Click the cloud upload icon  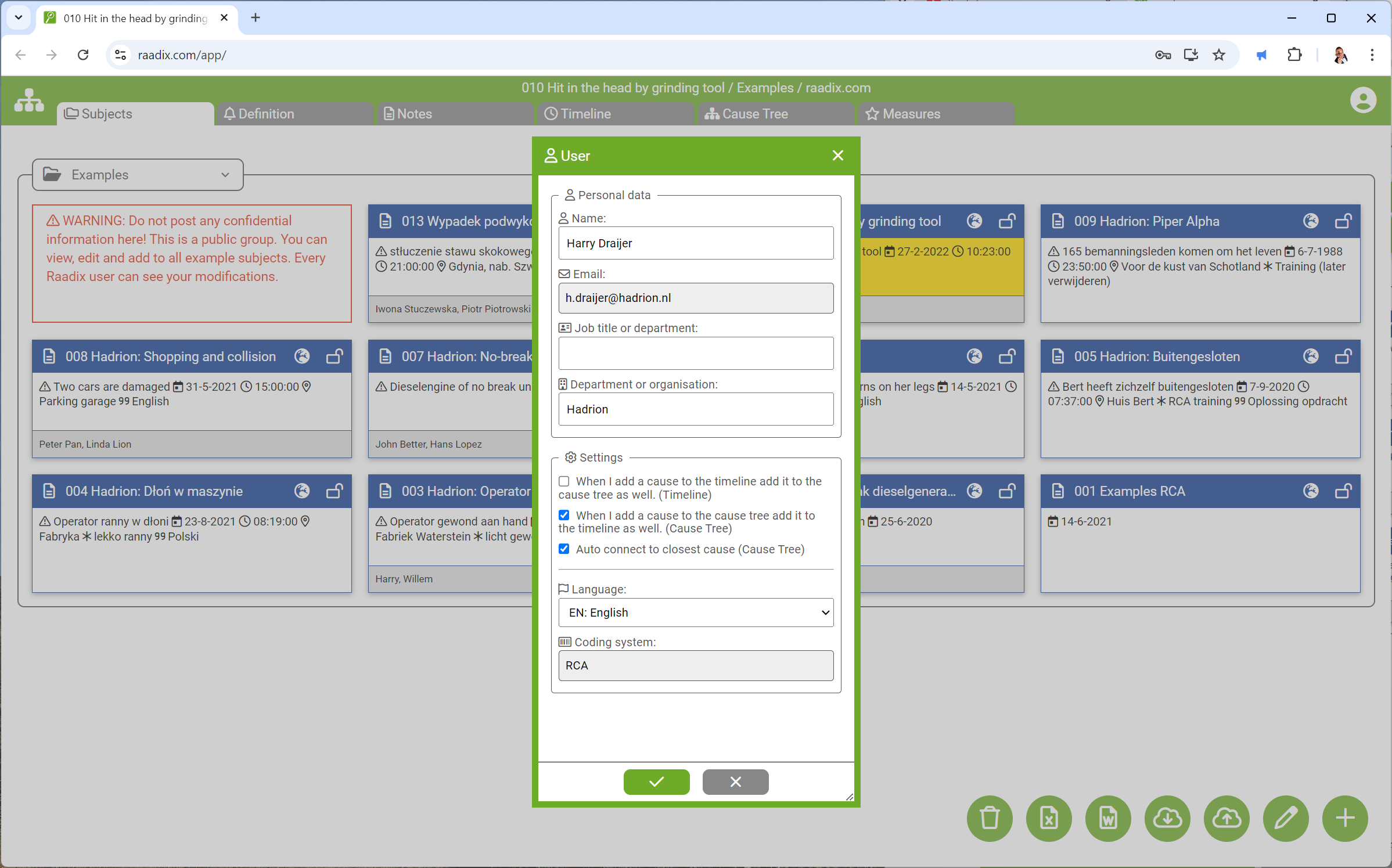(1227, 819)
